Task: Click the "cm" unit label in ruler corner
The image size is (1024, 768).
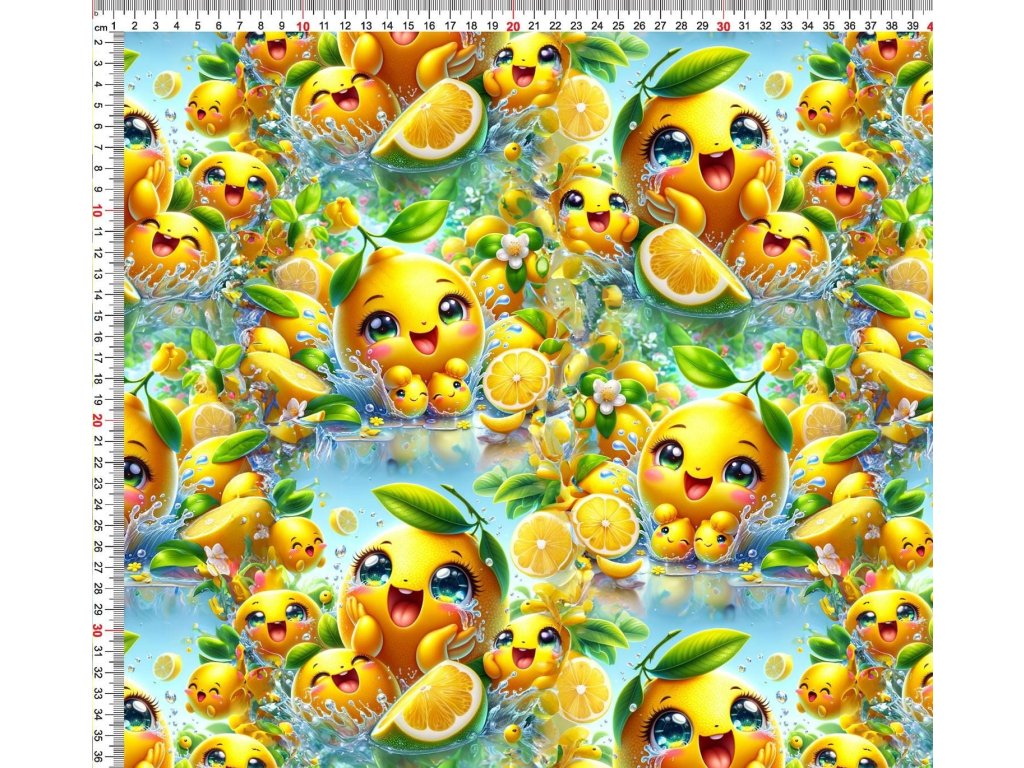Action: coord(100,28)
